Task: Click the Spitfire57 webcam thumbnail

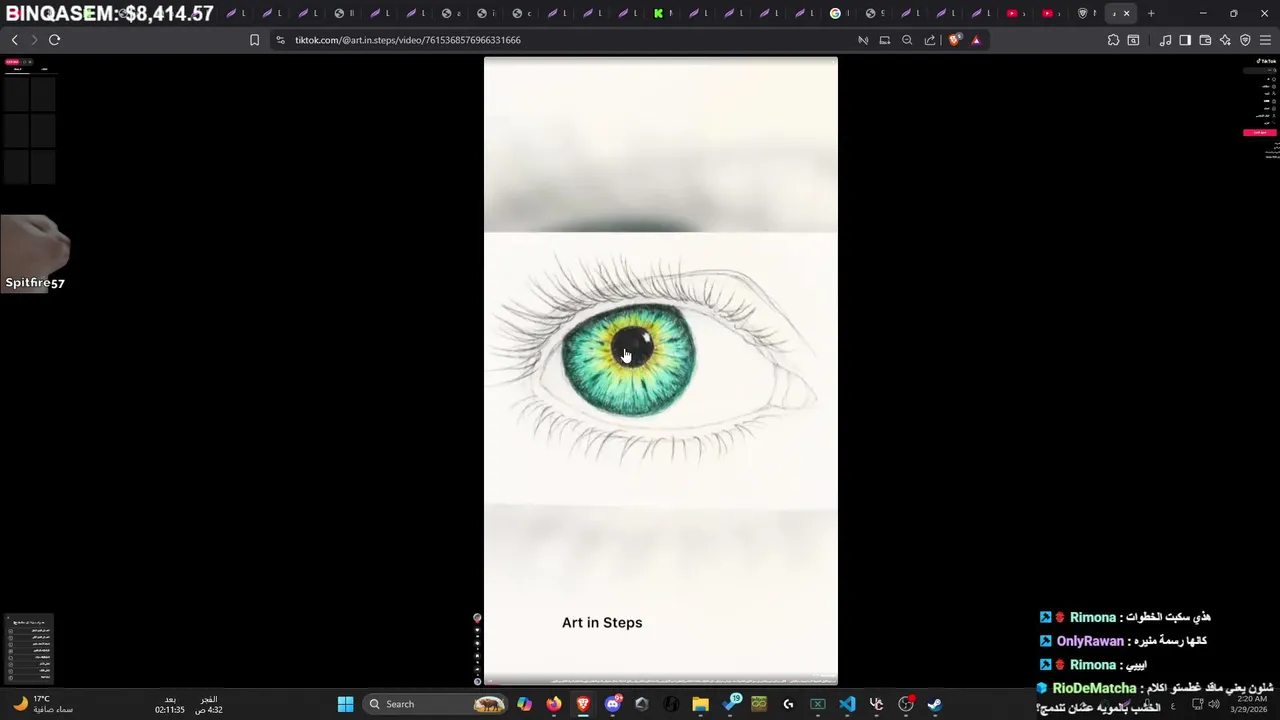Action: (35, 253)
